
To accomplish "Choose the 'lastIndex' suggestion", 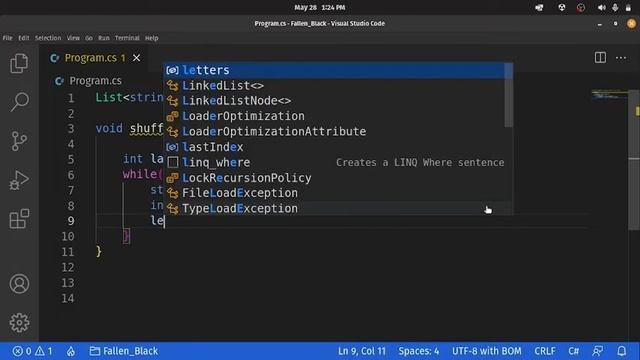I will click(334, 147).
